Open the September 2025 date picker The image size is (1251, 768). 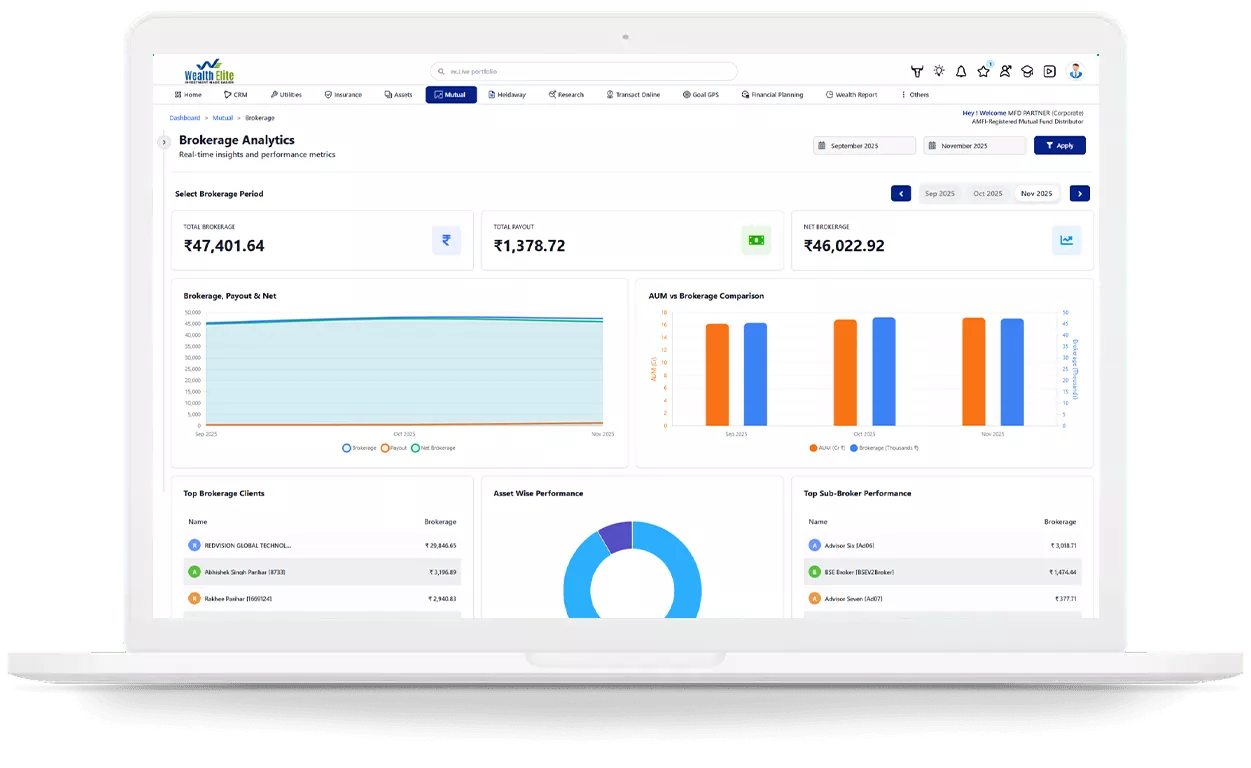(x=863, y=145)
